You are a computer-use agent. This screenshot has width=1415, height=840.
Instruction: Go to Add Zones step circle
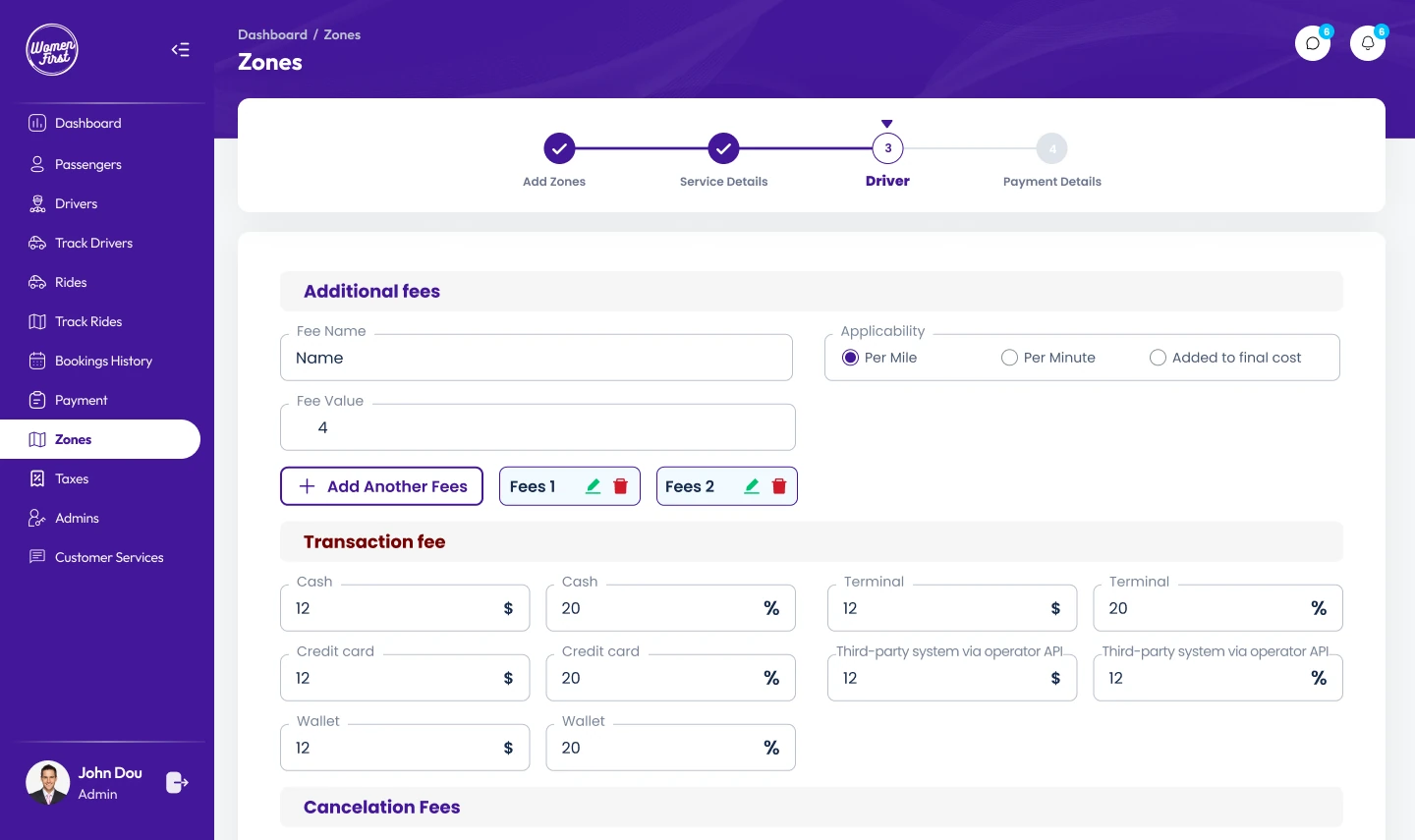(559, 148)
